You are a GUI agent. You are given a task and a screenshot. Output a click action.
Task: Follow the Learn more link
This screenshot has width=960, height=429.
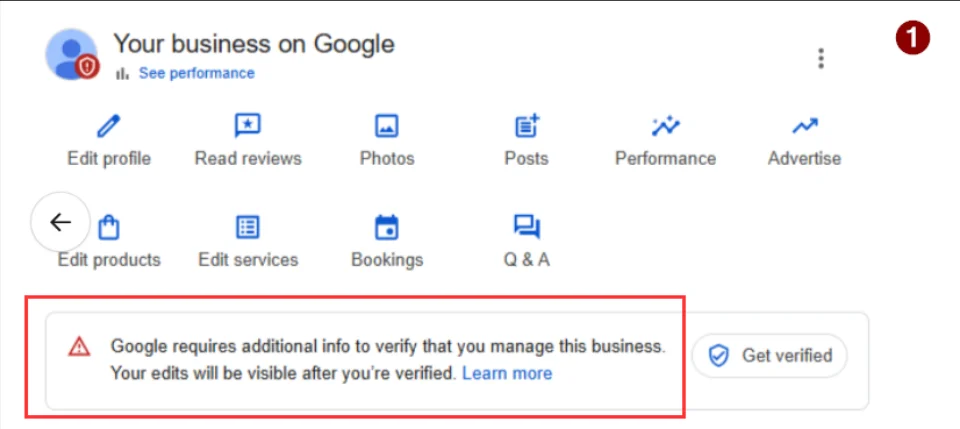coord(507,373)
